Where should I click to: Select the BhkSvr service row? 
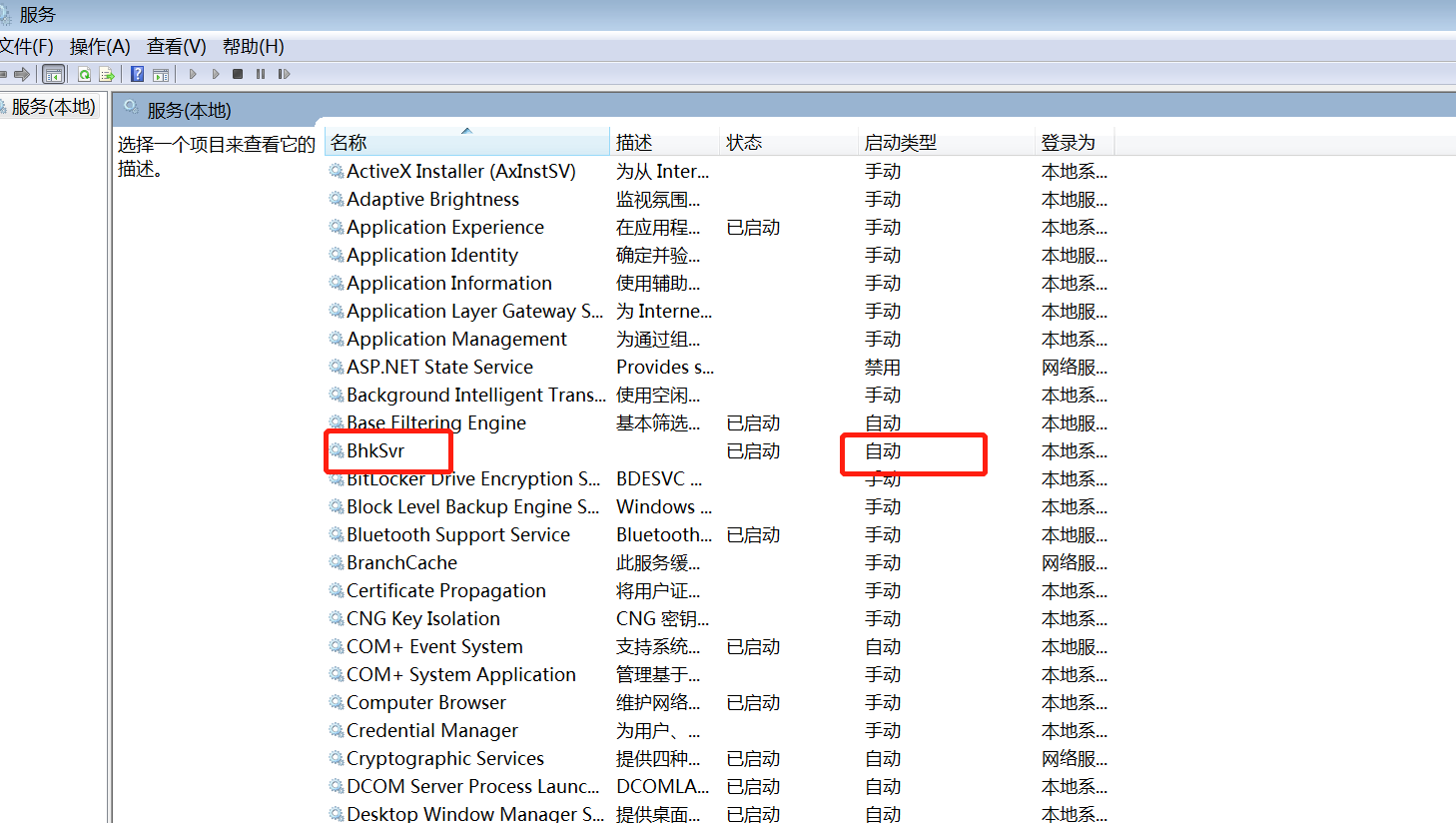point(375,451)
